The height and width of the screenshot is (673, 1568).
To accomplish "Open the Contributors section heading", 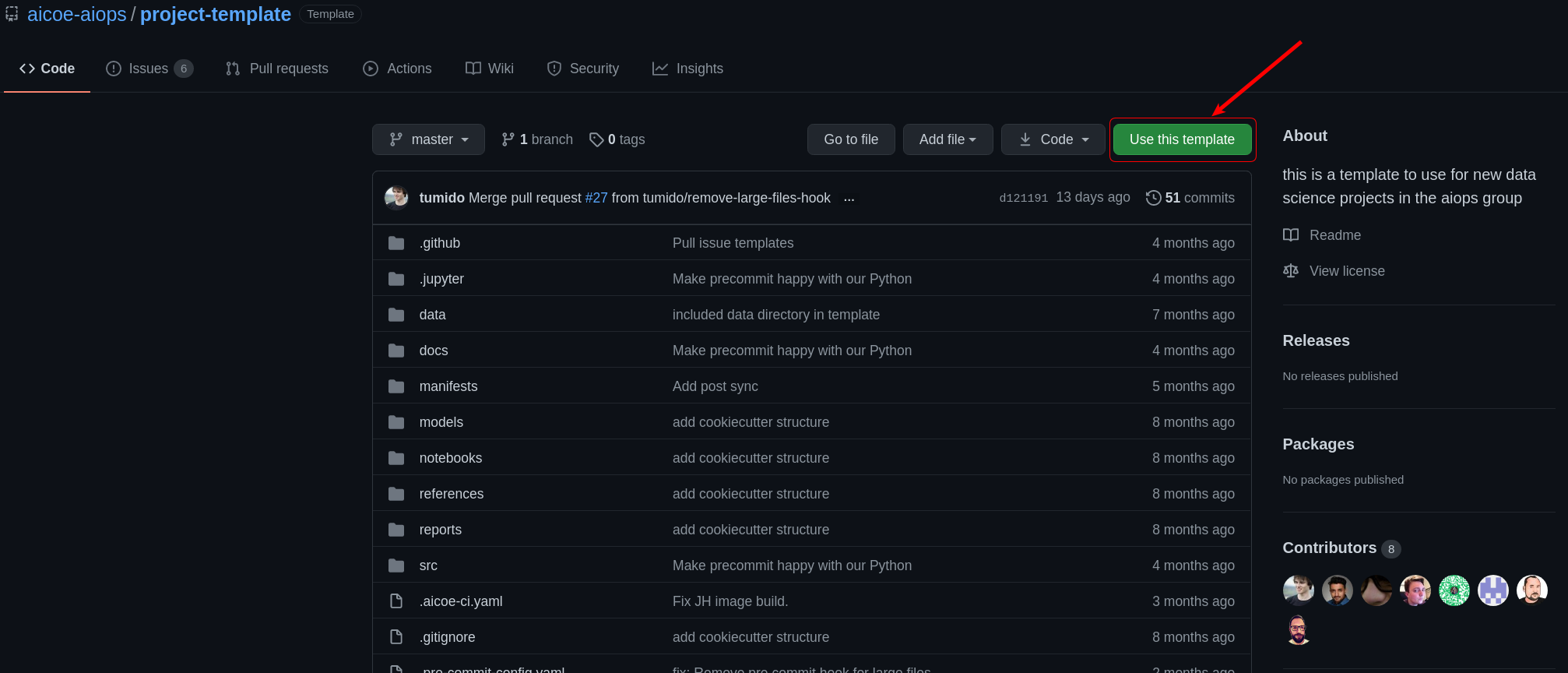I will click(x=1330, y=548).
